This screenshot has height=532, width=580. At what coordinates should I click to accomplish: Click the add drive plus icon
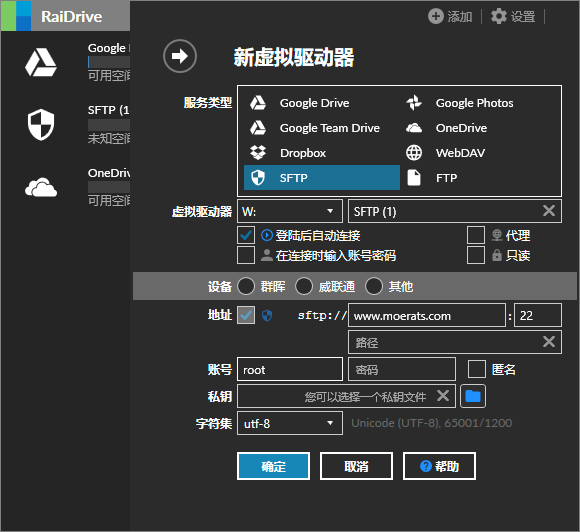tap(436, 16)
